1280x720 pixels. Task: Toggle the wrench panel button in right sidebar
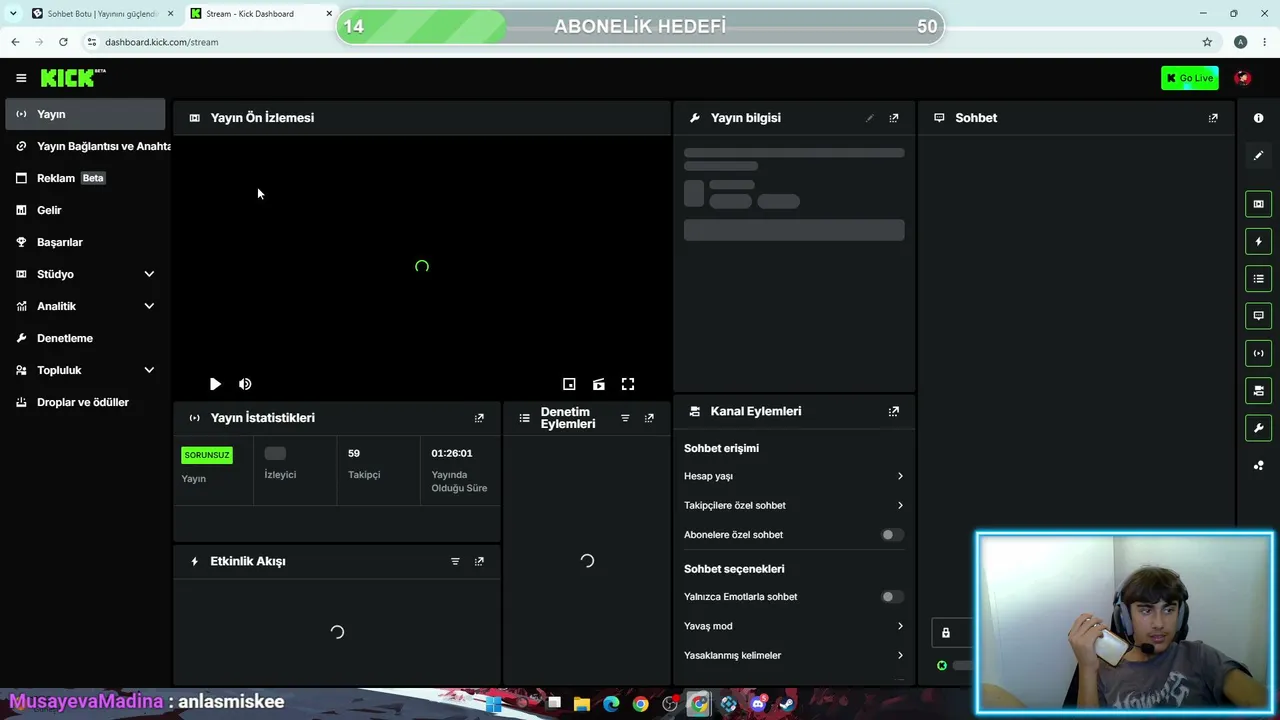(x=1258, y=428)
